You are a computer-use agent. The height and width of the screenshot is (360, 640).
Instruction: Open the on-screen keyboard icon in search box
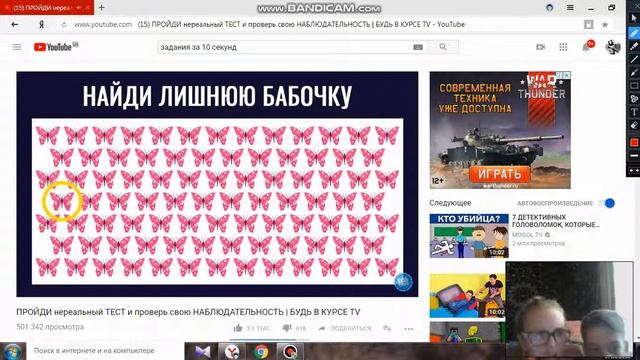click(x=418, y=47)
